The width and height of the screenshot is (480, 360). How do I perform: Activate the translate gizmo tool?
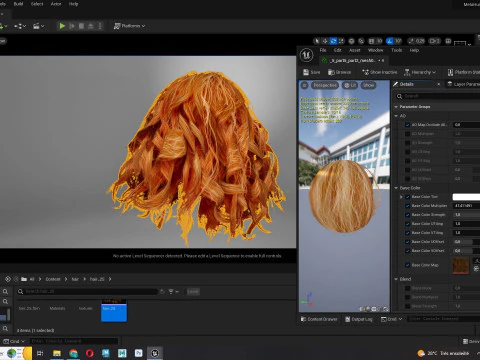325,41
